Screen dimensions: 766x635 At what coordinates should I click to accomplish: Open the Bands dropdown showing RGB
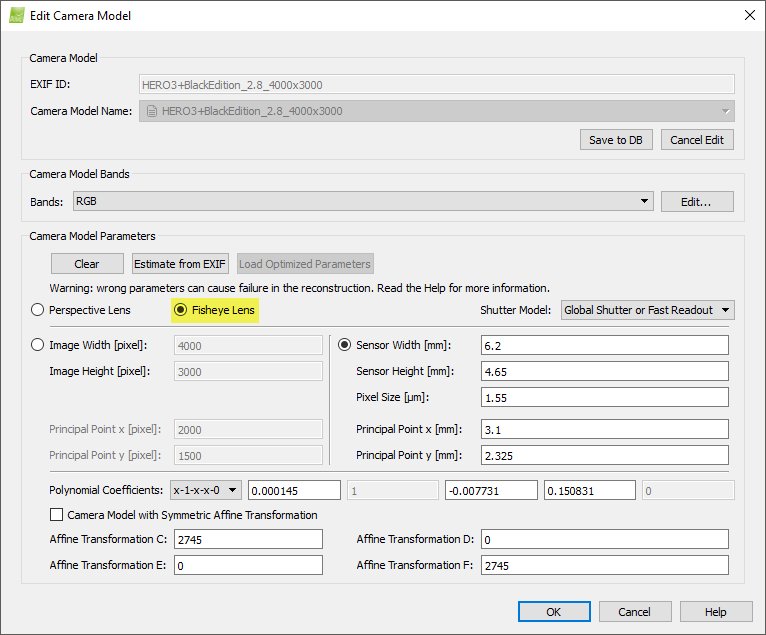point(362,202)
